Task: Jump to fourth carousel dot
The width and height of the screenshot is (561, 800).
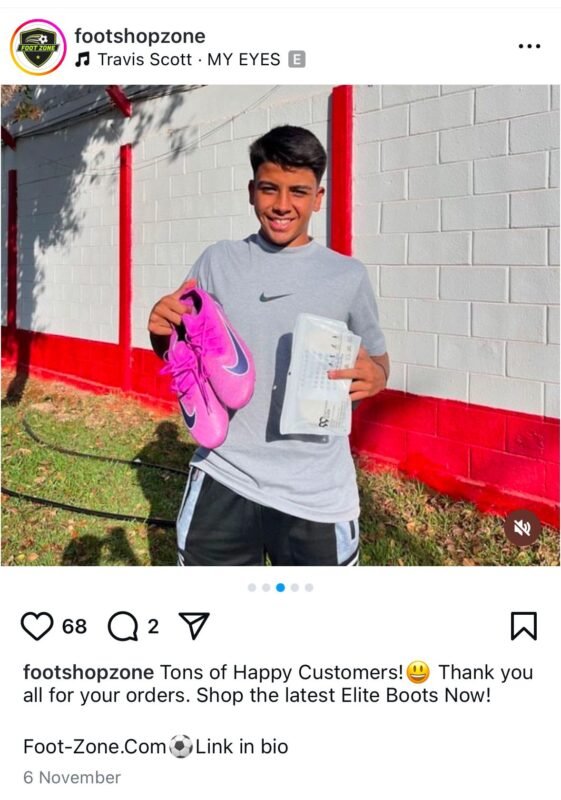Action: click(x=295, y=588)
